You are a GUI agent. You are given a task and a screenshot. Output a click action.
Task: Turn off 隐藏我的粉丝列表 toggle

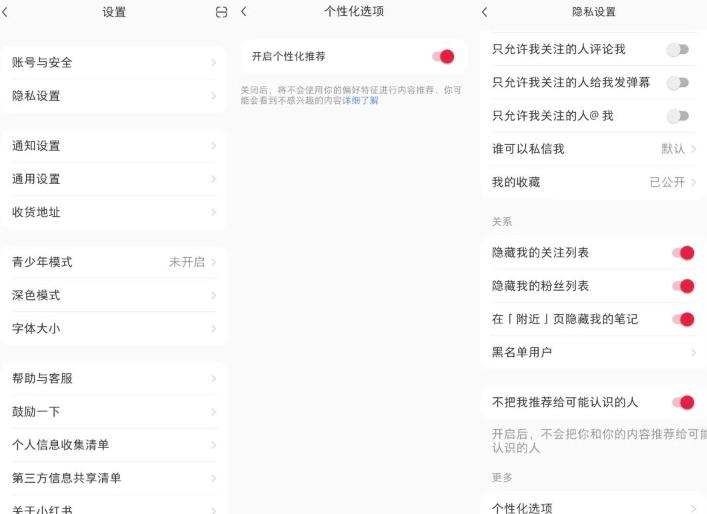683,286
